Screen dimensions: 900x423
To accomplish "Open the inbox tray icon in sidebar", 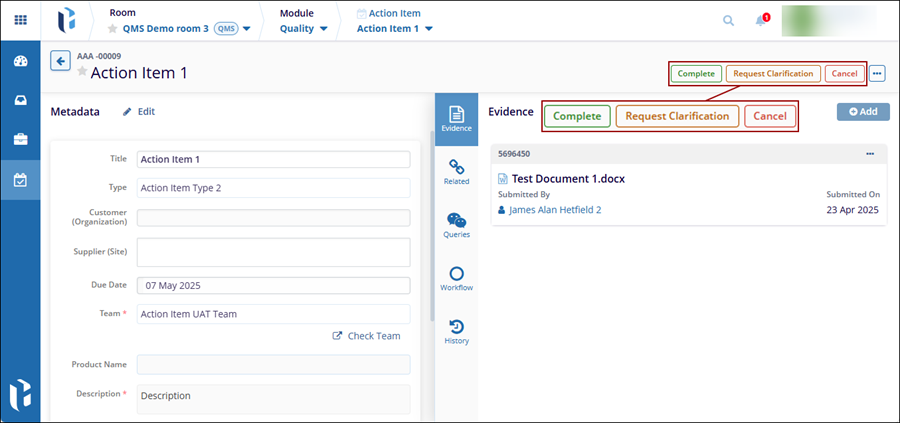I will click(x=20, y=100).
